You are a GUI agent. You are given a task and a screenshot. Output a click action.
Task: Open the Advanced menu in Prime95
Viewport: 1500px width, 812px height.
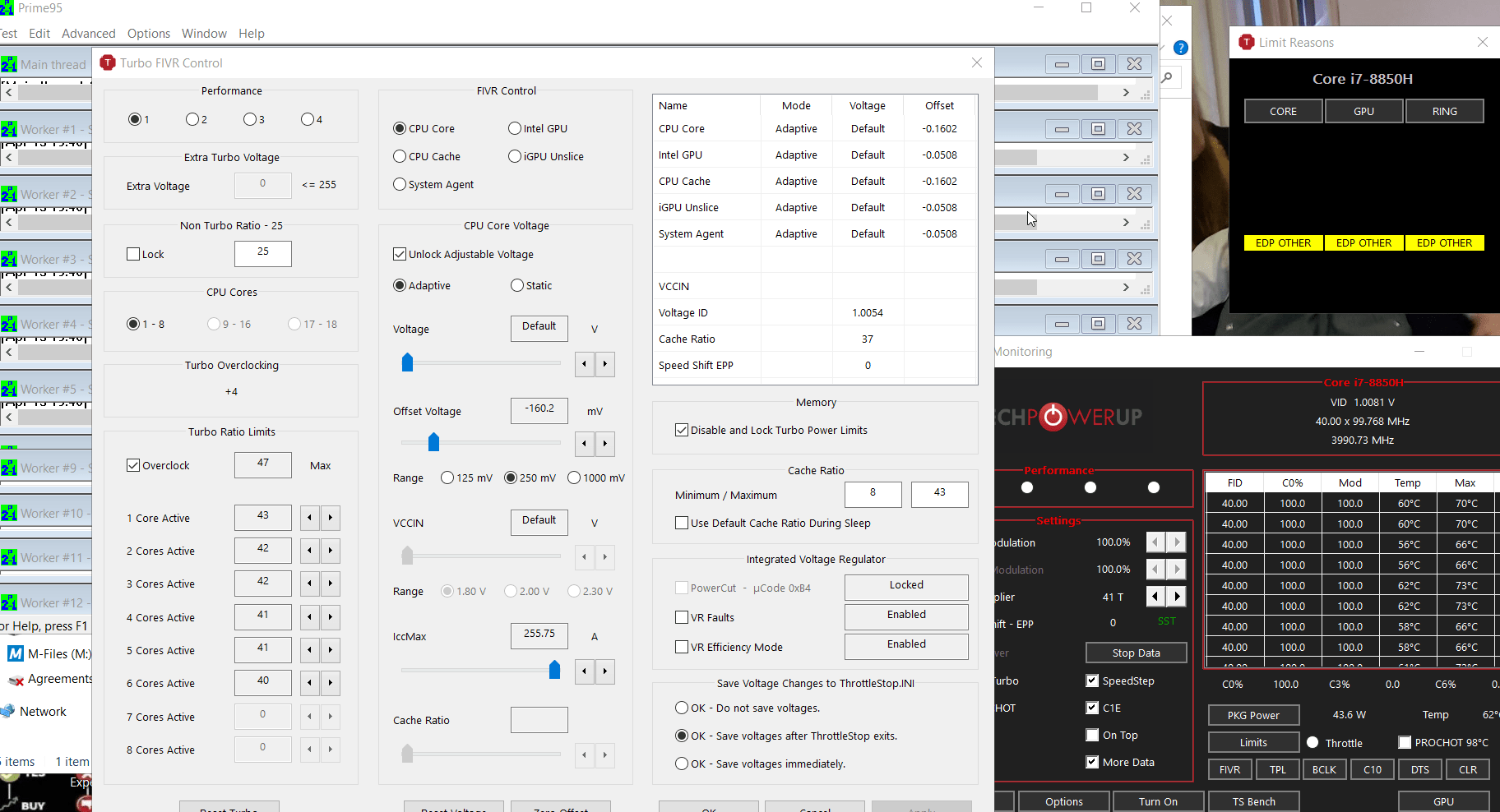[x=89, y=34]
